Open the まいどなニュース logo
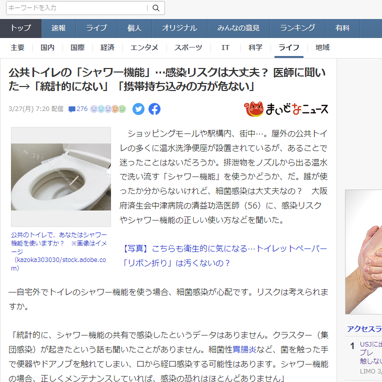 tap(286, 109)
